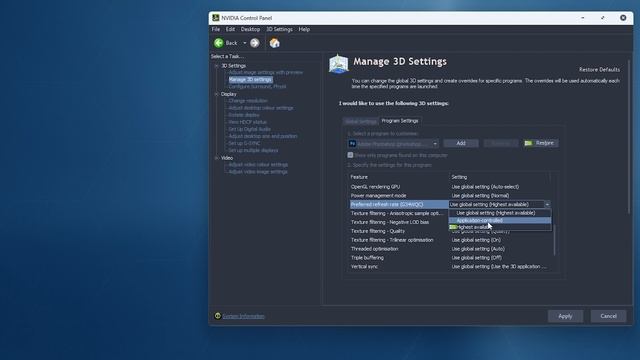Select Texture filtering - Quality row

click(x=398, y=231)
